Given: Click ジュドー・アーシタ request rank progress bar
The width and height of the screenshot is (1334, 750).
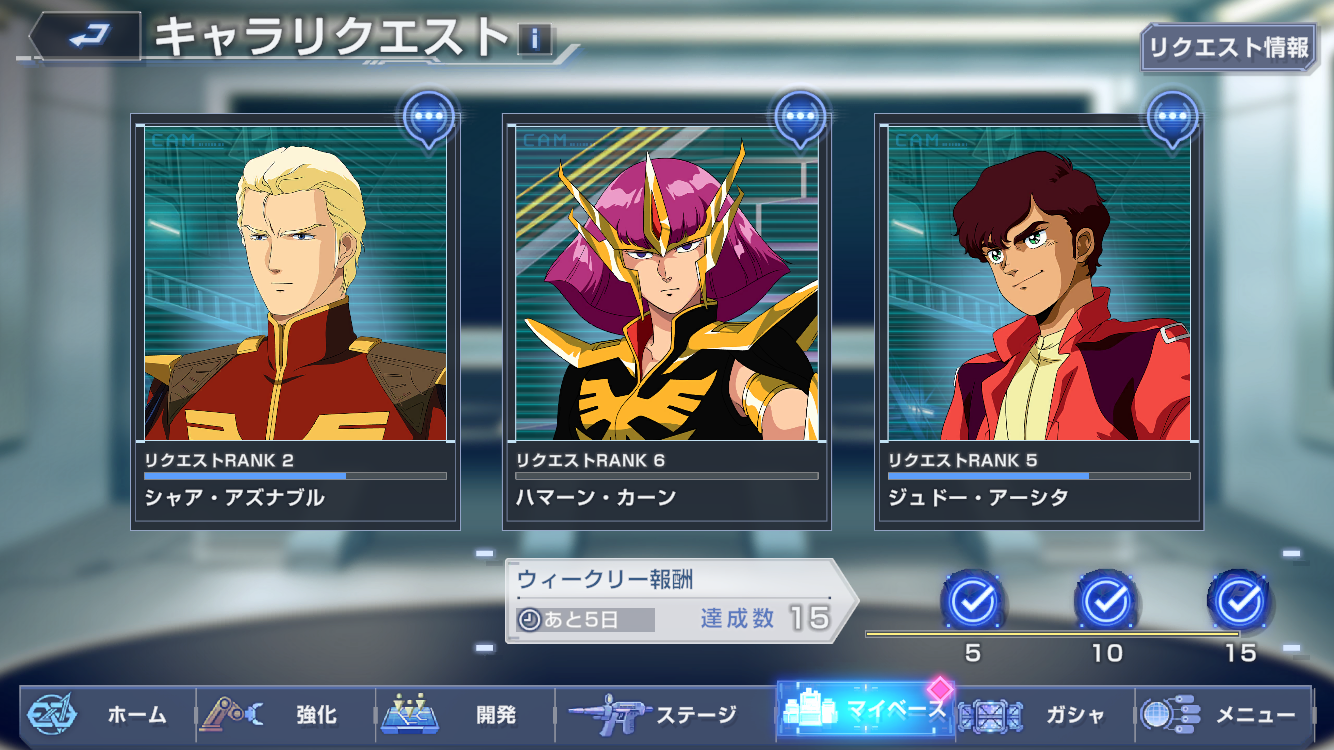Looking at the screenshot, I should point(1039,476).
